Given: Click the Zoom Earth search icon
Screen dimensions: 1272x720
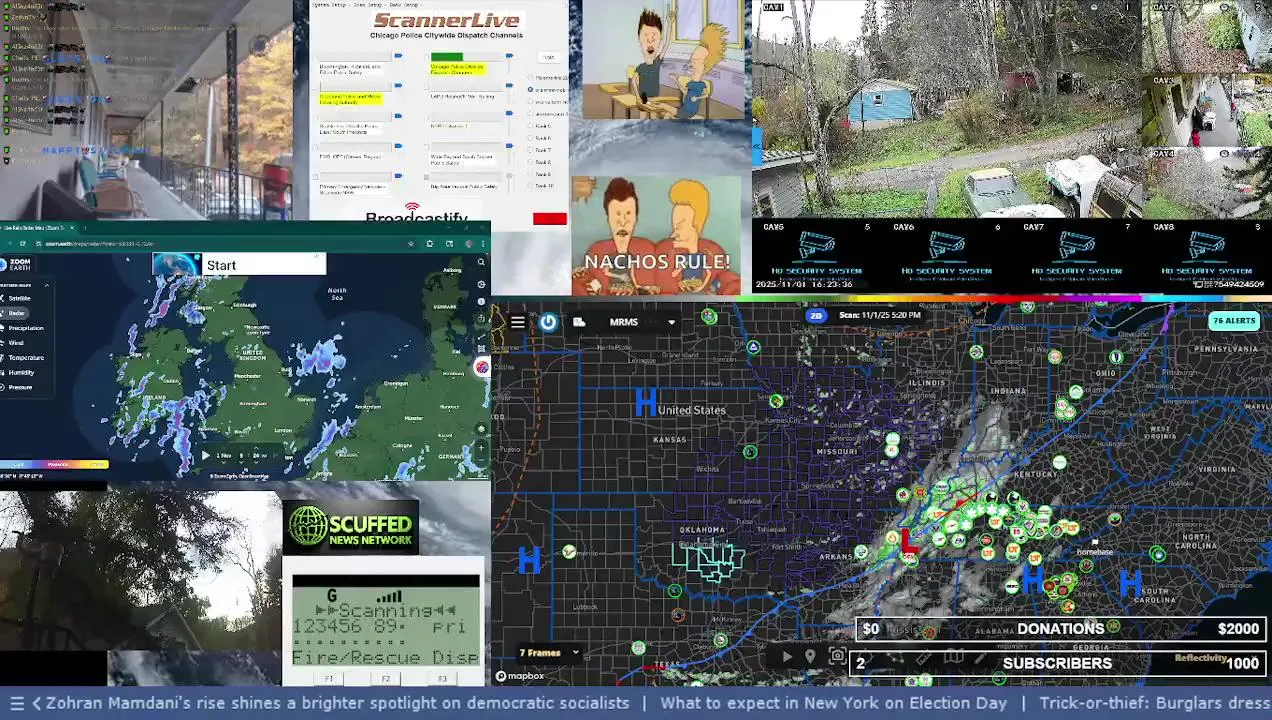Looking at the screenshot, I should 481,262.
